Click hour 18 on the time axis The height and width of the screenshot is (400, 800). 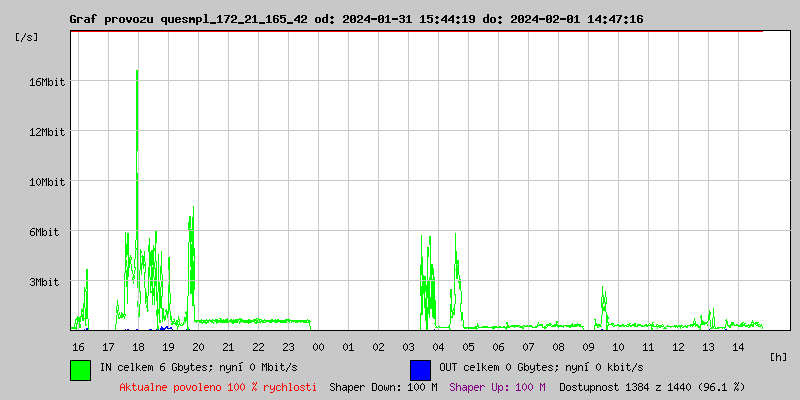[138, 346]
